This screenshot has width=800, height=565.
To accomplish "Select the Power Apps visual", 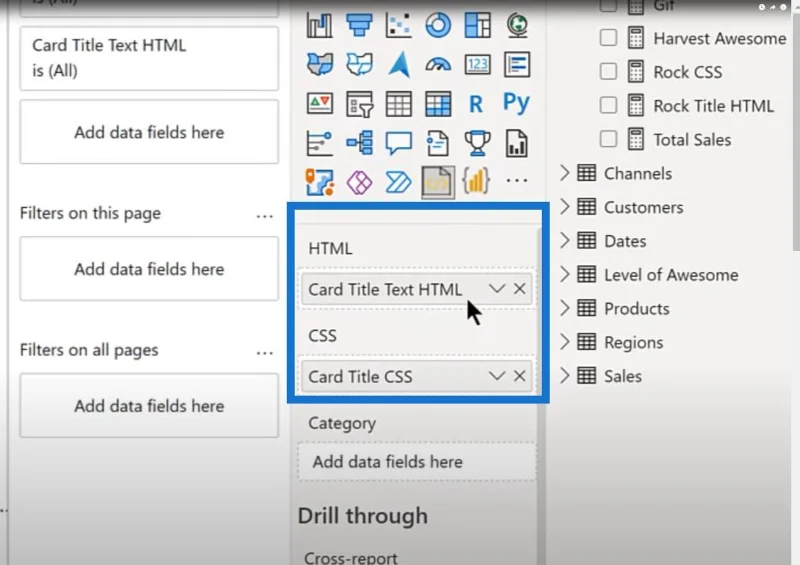I will tap(359, 182).
